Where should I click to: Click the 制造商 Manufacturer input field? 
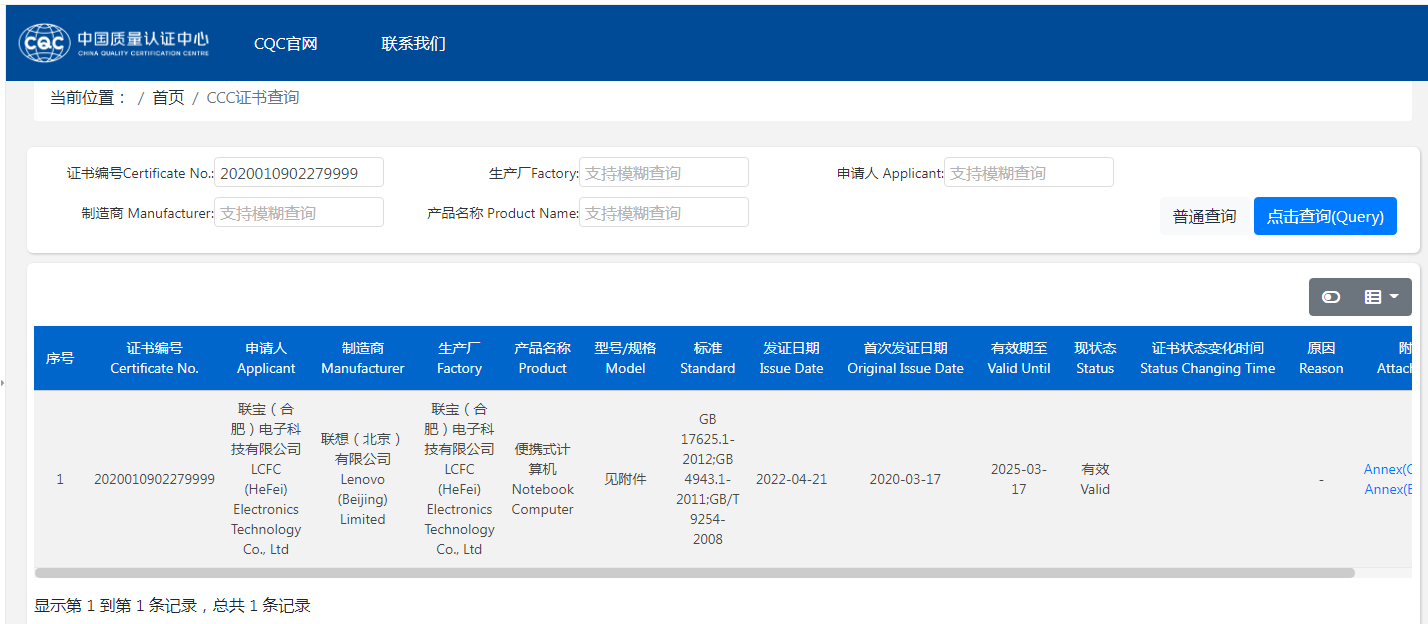coord(299,213)
